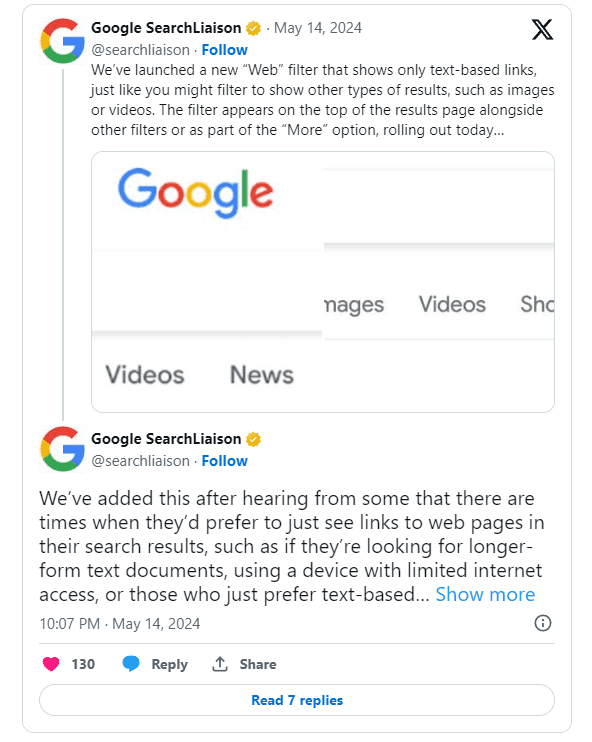Click the blue reply bubble icon

click(x=131, y=663)
